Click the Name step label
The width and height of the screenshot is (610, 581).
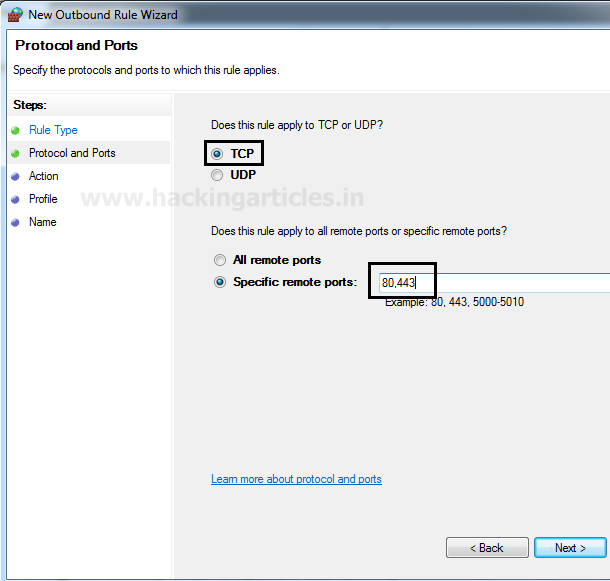(x=43, y=222)
